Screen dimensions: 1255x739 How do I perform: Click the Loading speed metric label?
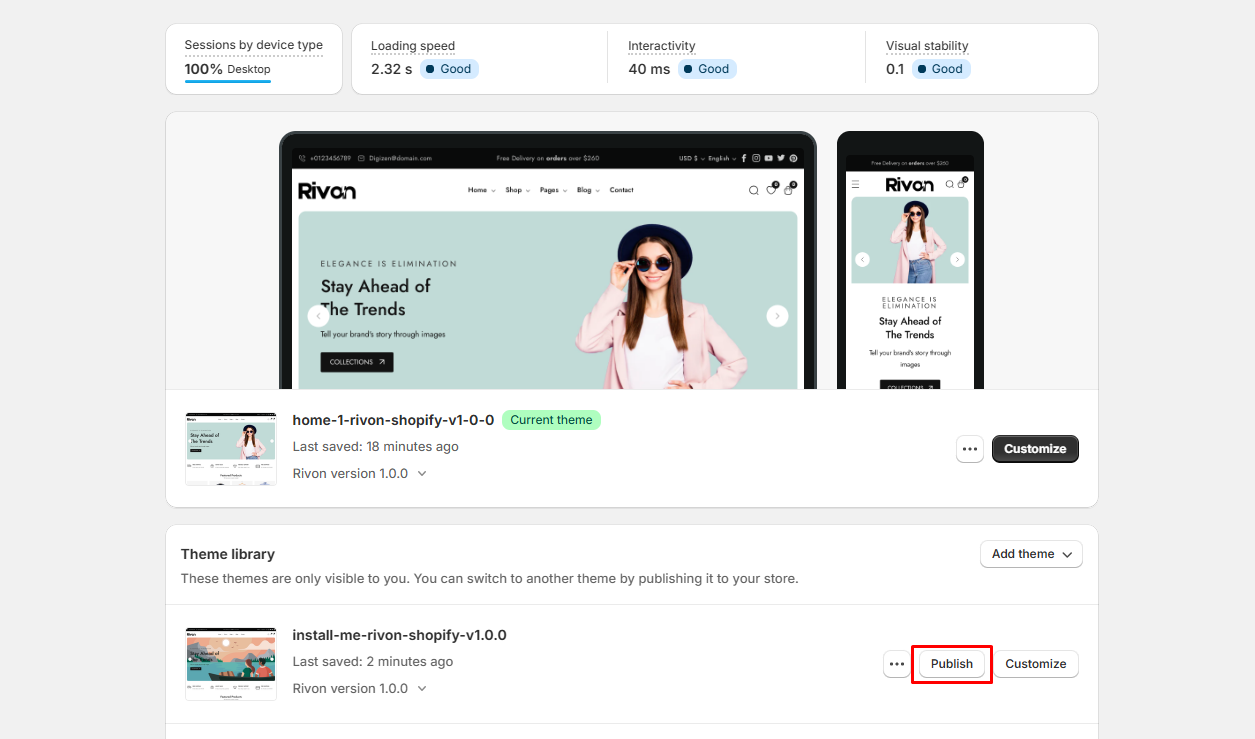tap(413, 46)
